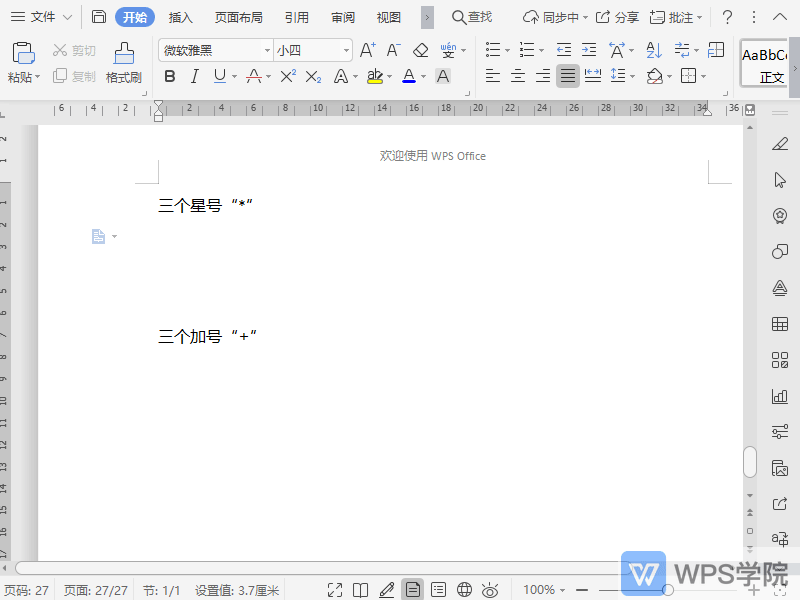Image resolution: width=800 pixels, height=600 pixels.
Task: Click the 批注 comment button
Action: point(676,17)
